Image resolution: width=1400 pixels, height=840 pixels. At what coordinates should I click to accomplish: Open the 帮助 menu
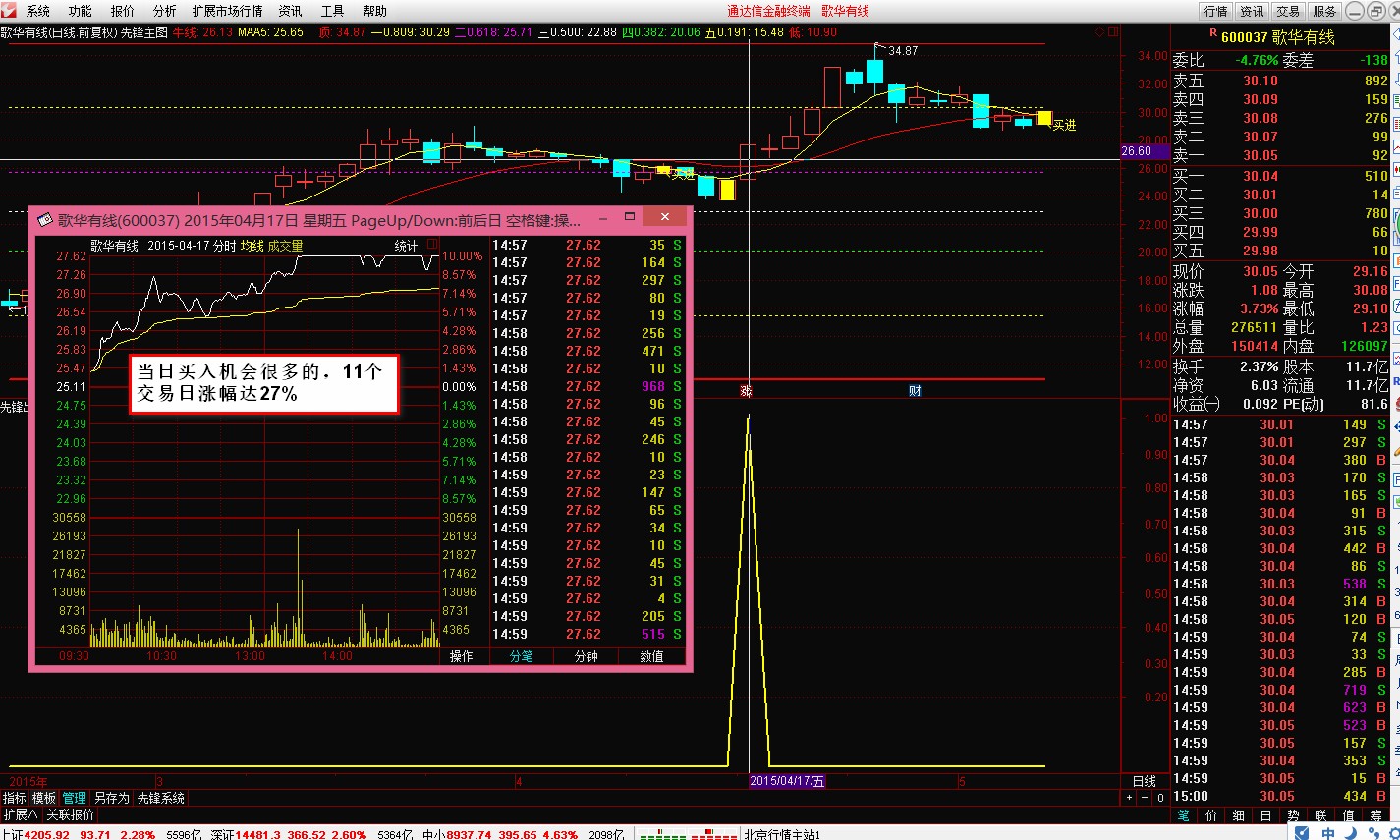click(x=375, y=11)
